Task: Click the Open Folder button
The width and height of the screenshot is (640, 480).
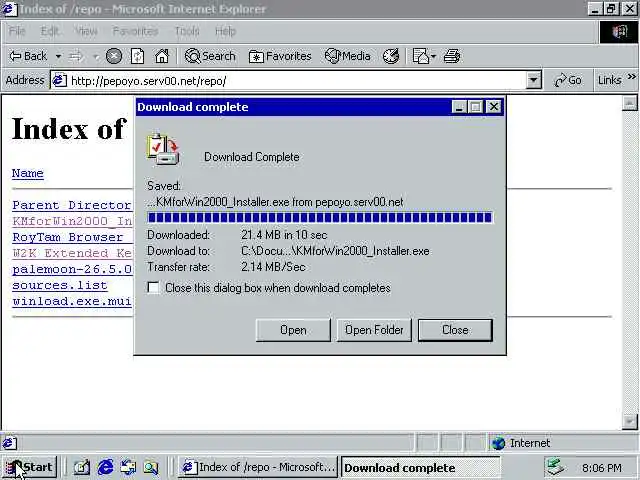Action: coord(374,330)
